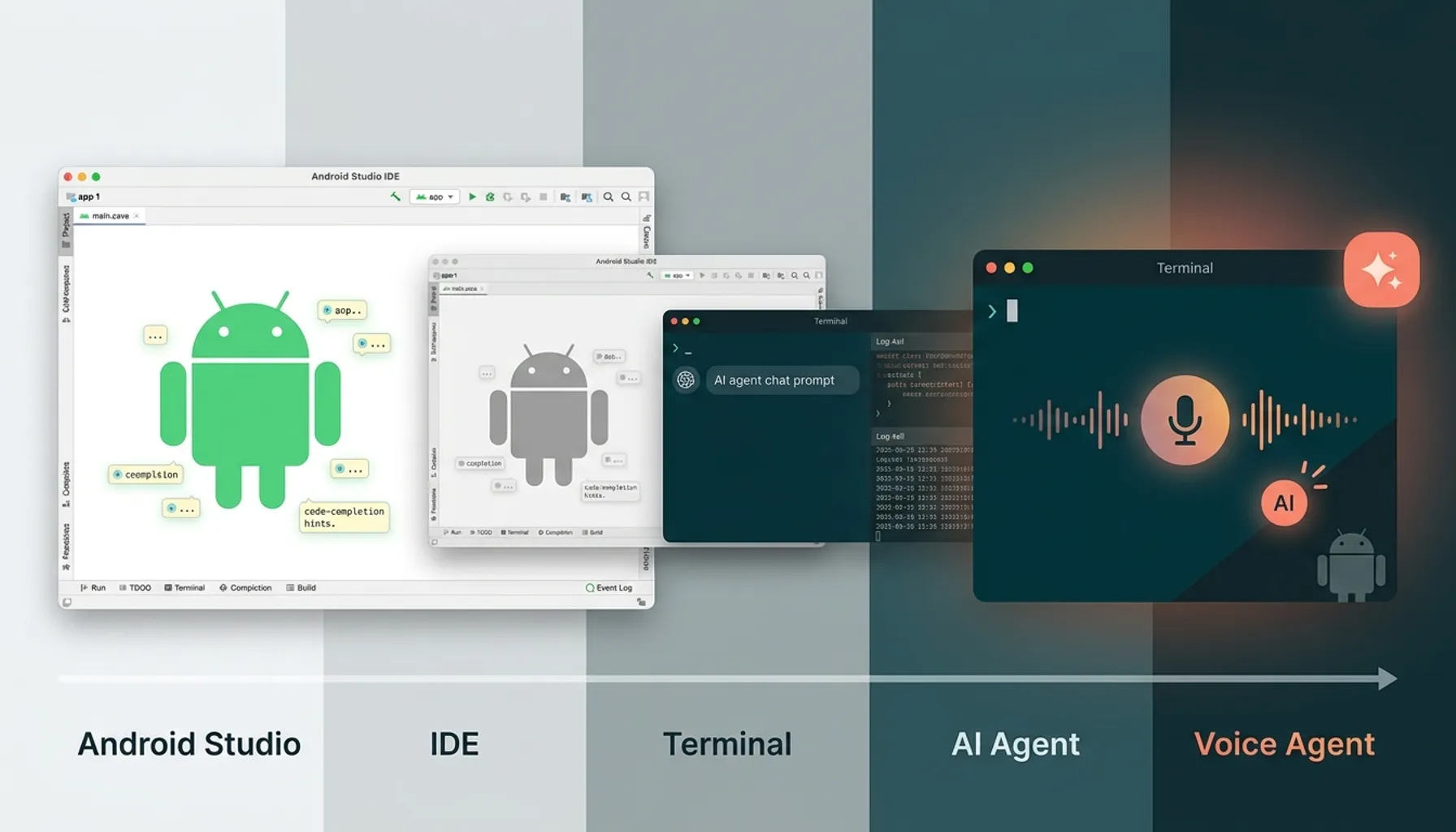Image resolution: width=1456 pixels, height=832 pixels.
Task: Click the AI agent logo beside the chat prompt
Action: [686, 379]
